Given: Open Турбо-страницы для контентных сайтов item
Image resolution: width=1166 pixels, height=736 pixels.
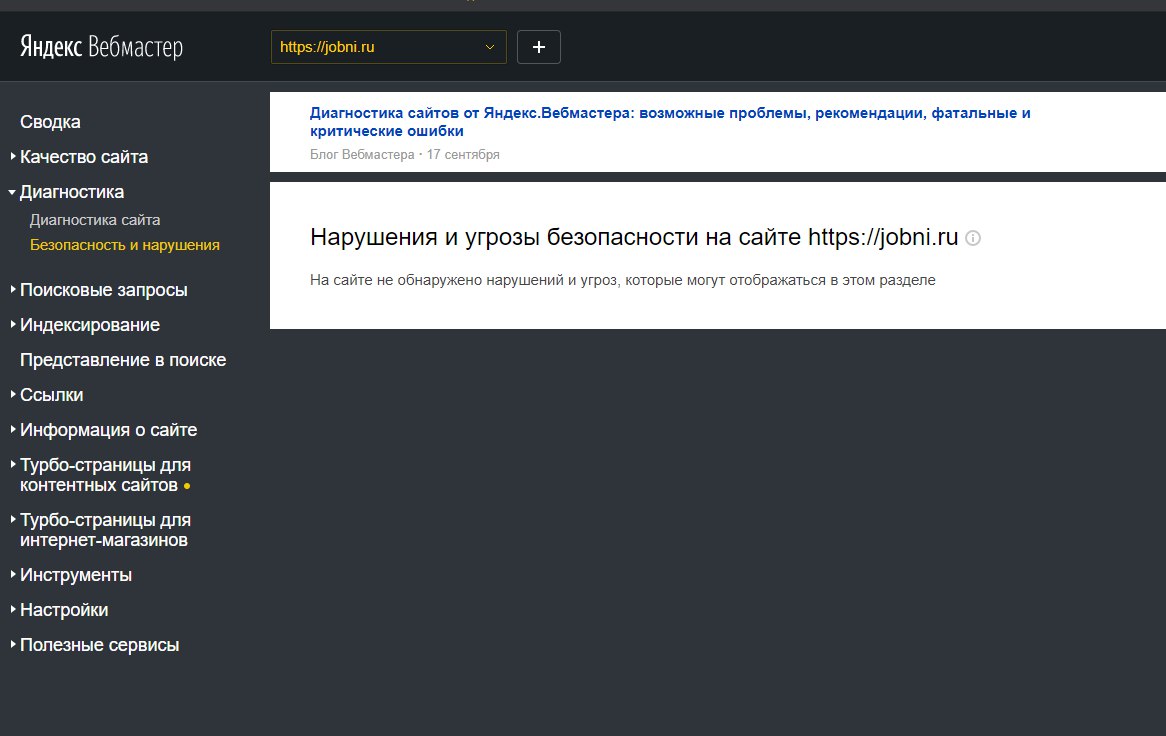Looking at the screenshot, I should pyautogui.click(x=105, y=475).
